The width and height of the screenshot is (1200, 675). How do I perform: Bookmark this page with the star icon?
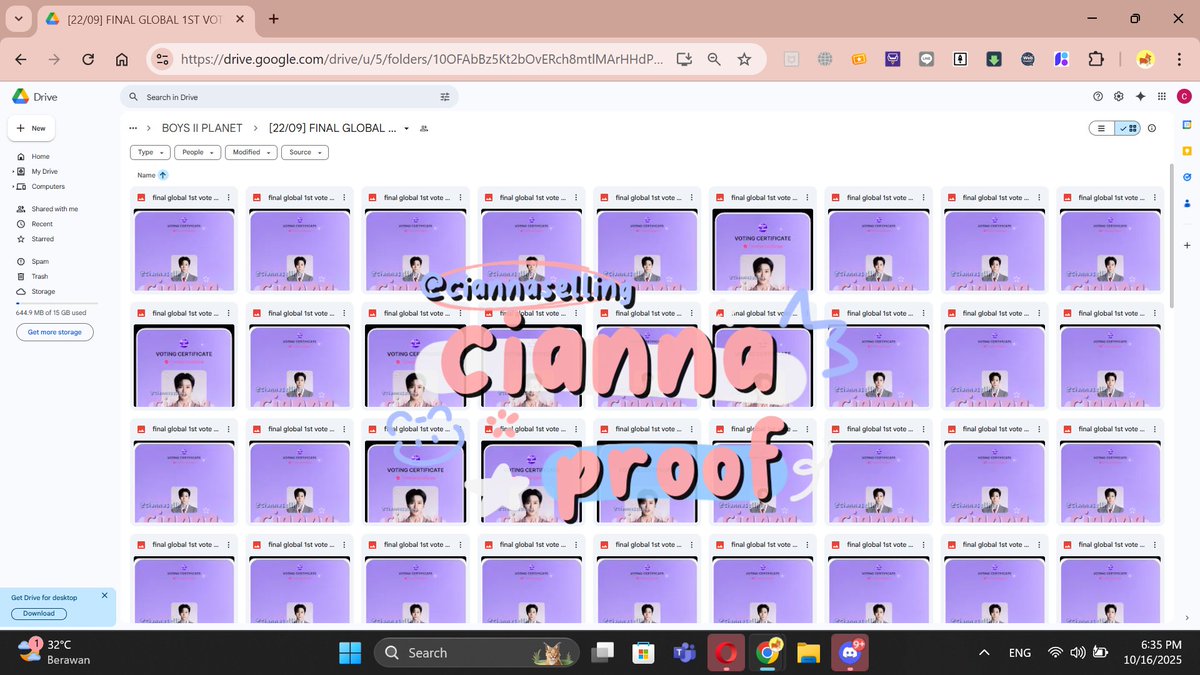click(744, 60)
